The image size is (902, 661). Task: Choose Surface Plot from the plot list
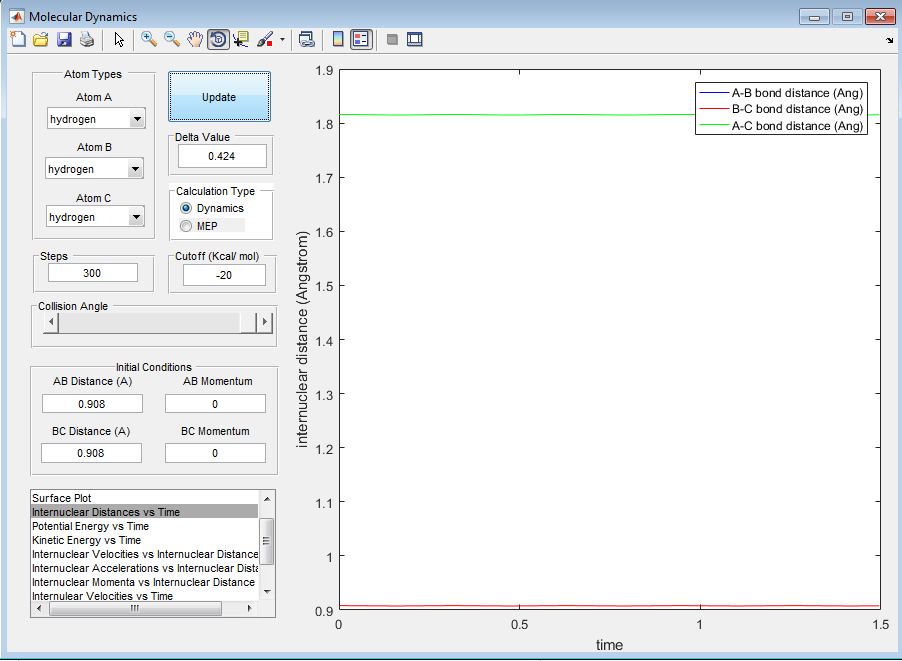[61, 498]
